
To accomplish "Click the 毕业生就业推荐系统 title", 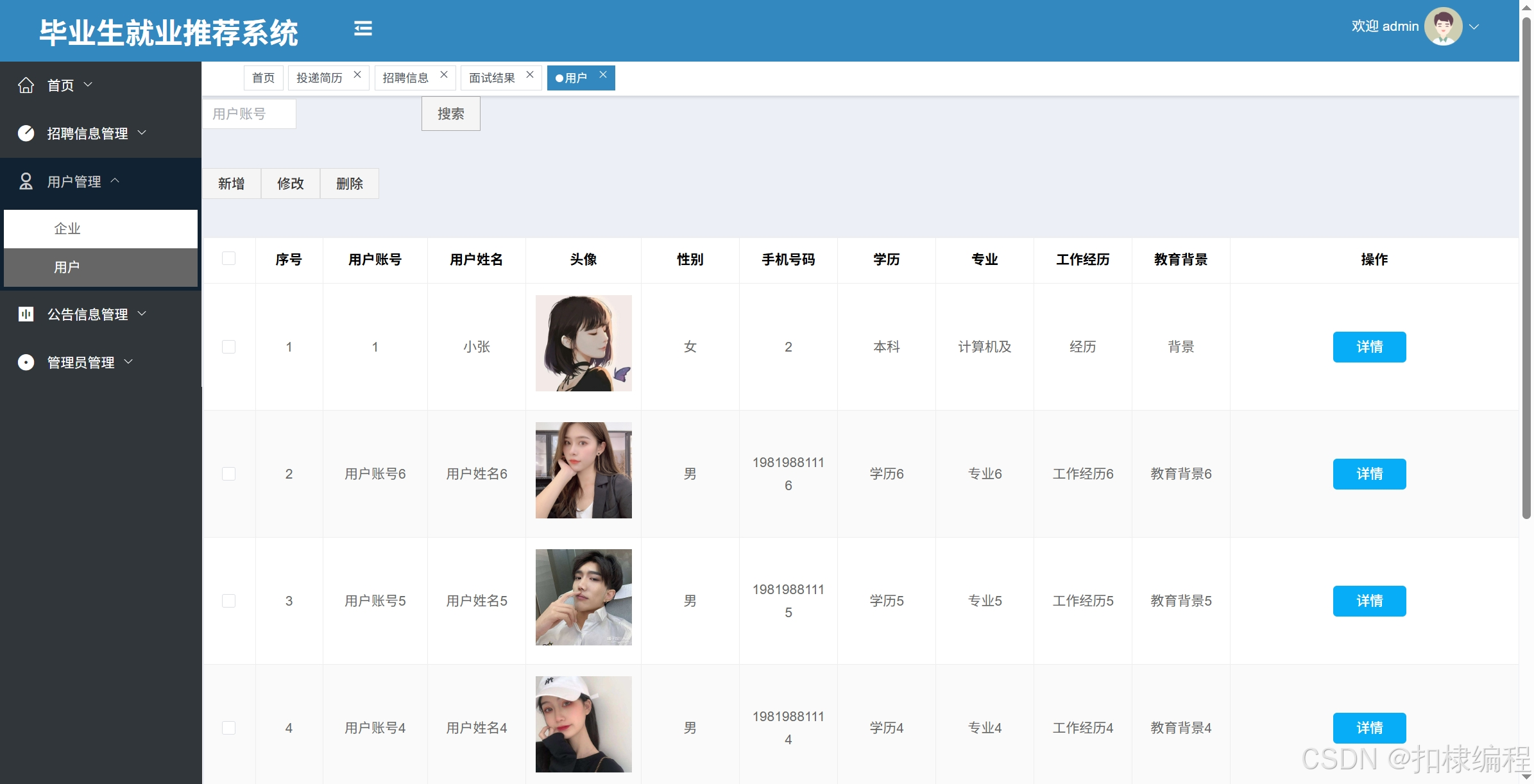I will [x=169, y=32].
